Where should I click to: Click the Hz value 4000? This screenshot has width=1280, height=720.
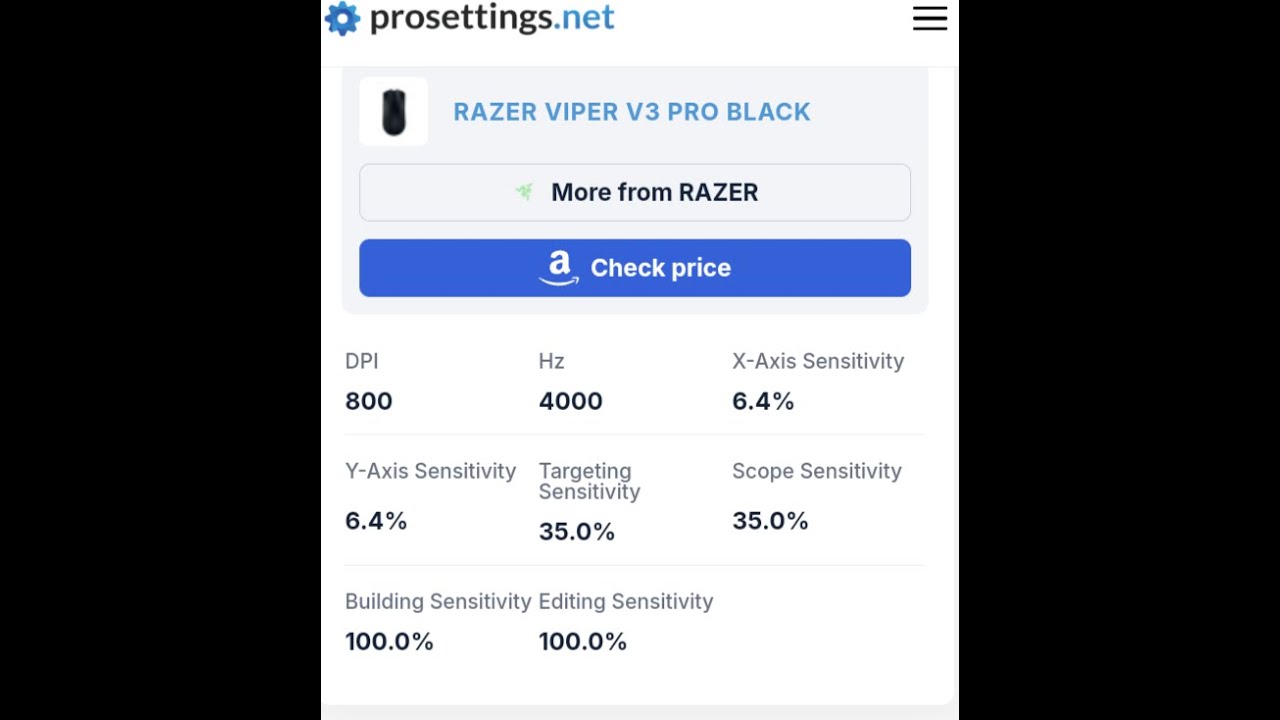point(570,401)
